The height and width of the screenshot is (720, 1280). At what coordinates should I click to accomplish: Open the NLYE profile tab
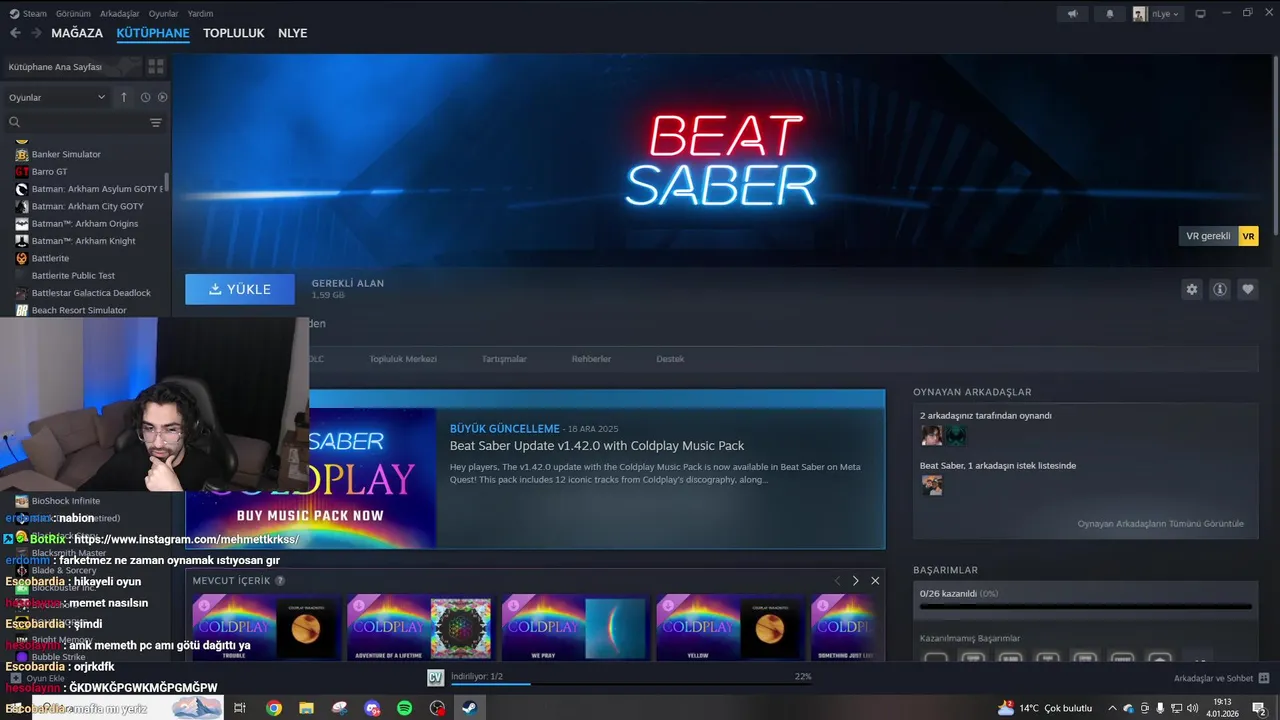click(x=293, y=33)
